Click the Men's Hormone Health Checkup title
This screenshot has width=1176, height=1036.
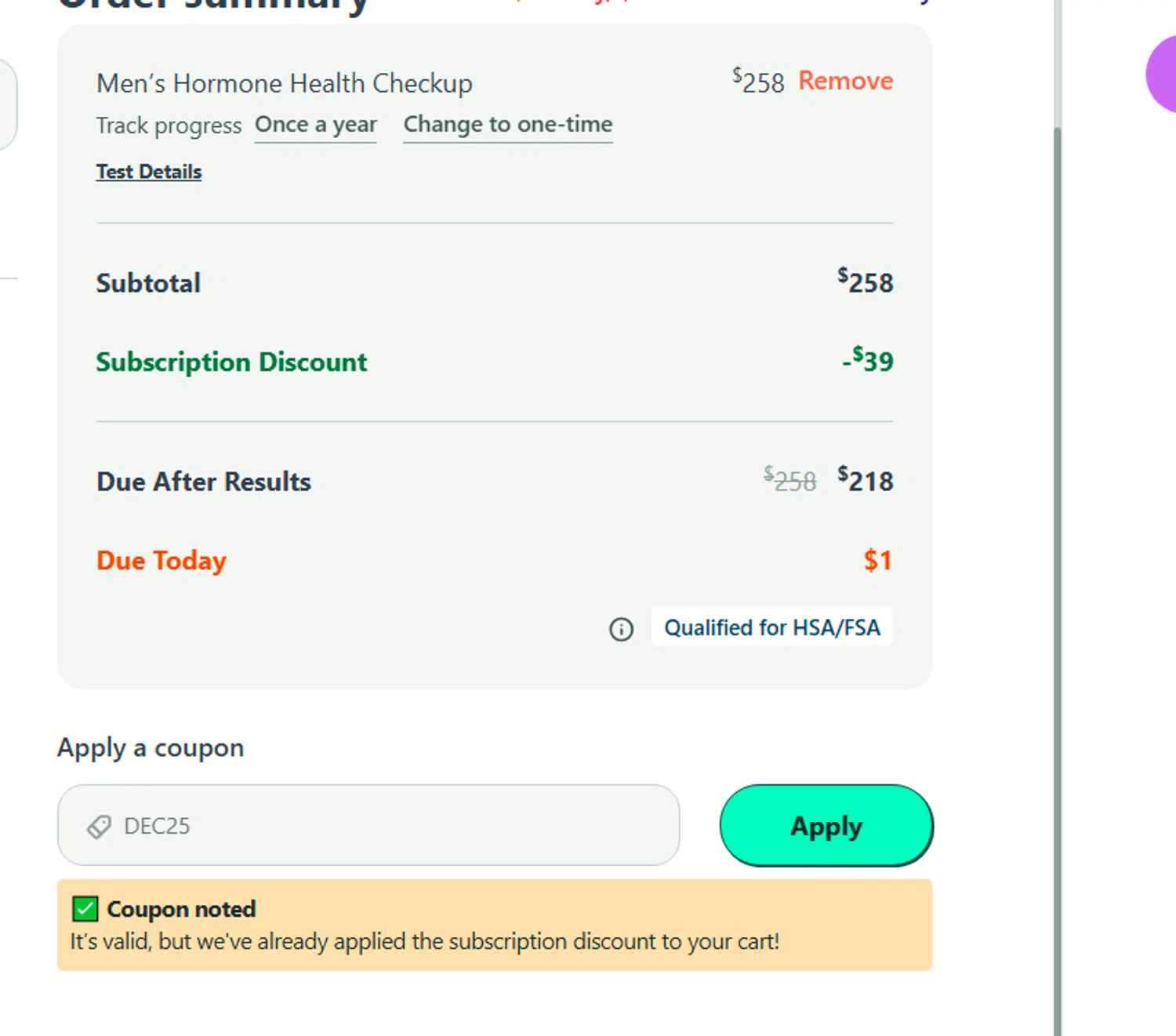(284, 83)
